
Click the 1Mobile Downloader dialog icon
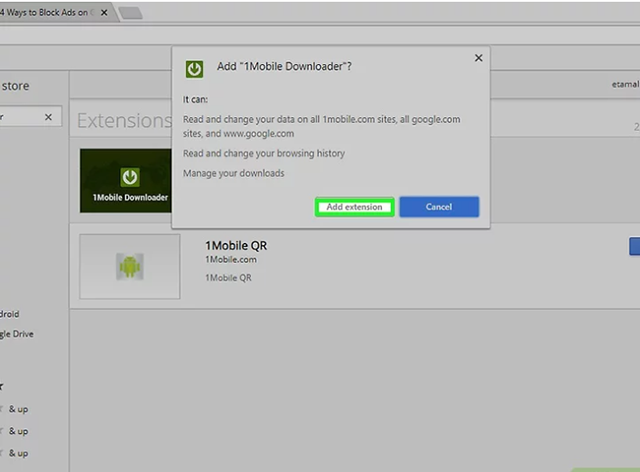(x=194, y=69)
